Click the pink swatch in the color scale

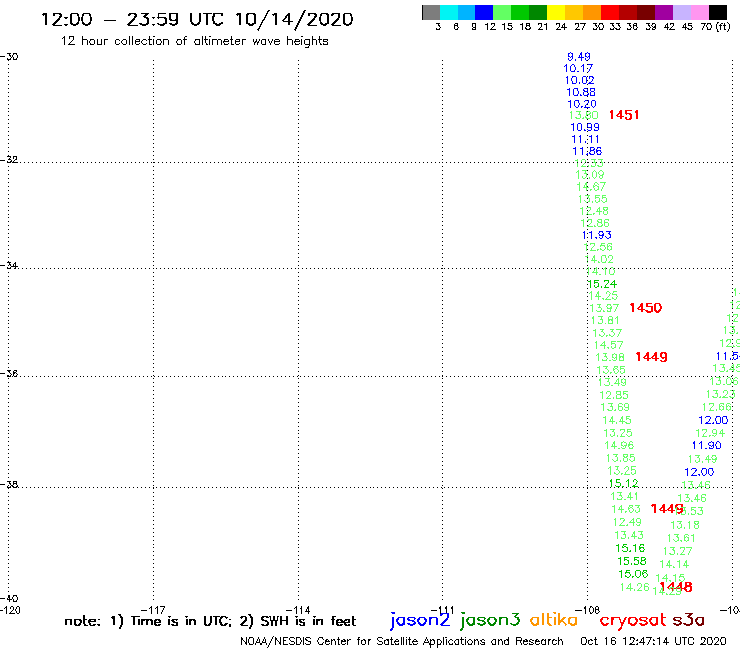coord(699,12)
